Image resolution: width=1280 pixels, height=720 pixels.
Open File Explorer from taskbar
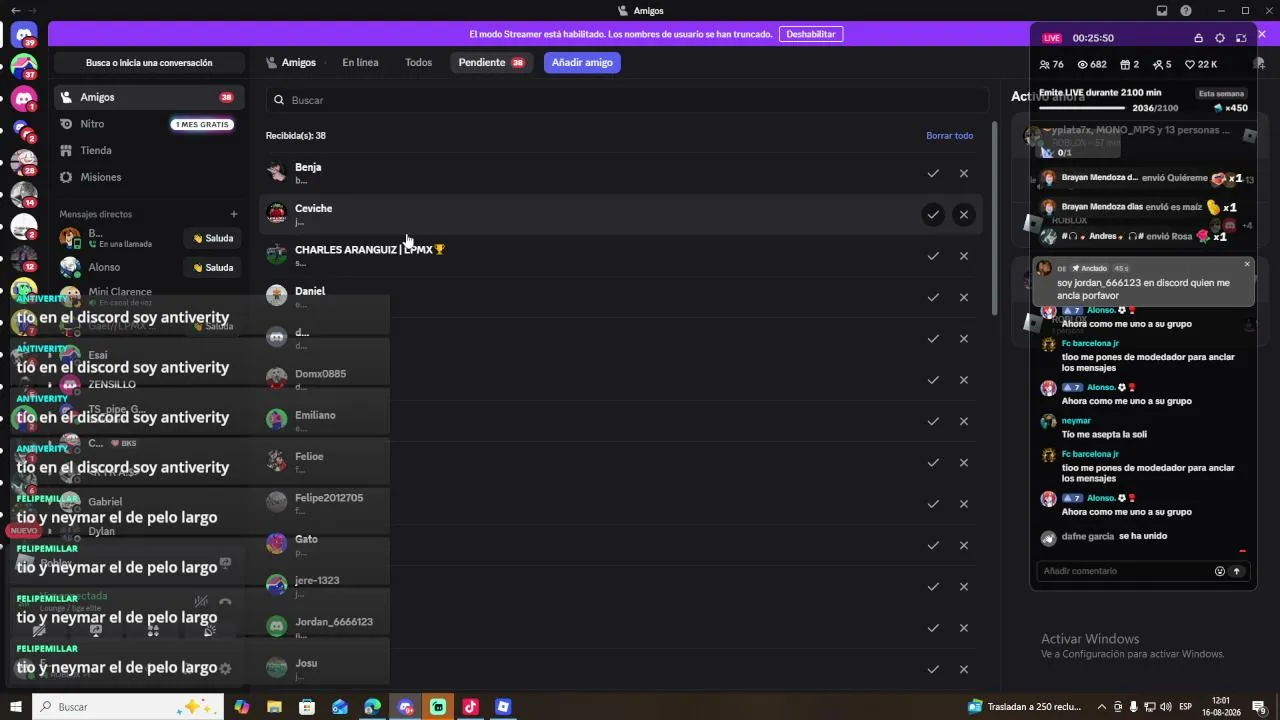click(x=274, y=707)
